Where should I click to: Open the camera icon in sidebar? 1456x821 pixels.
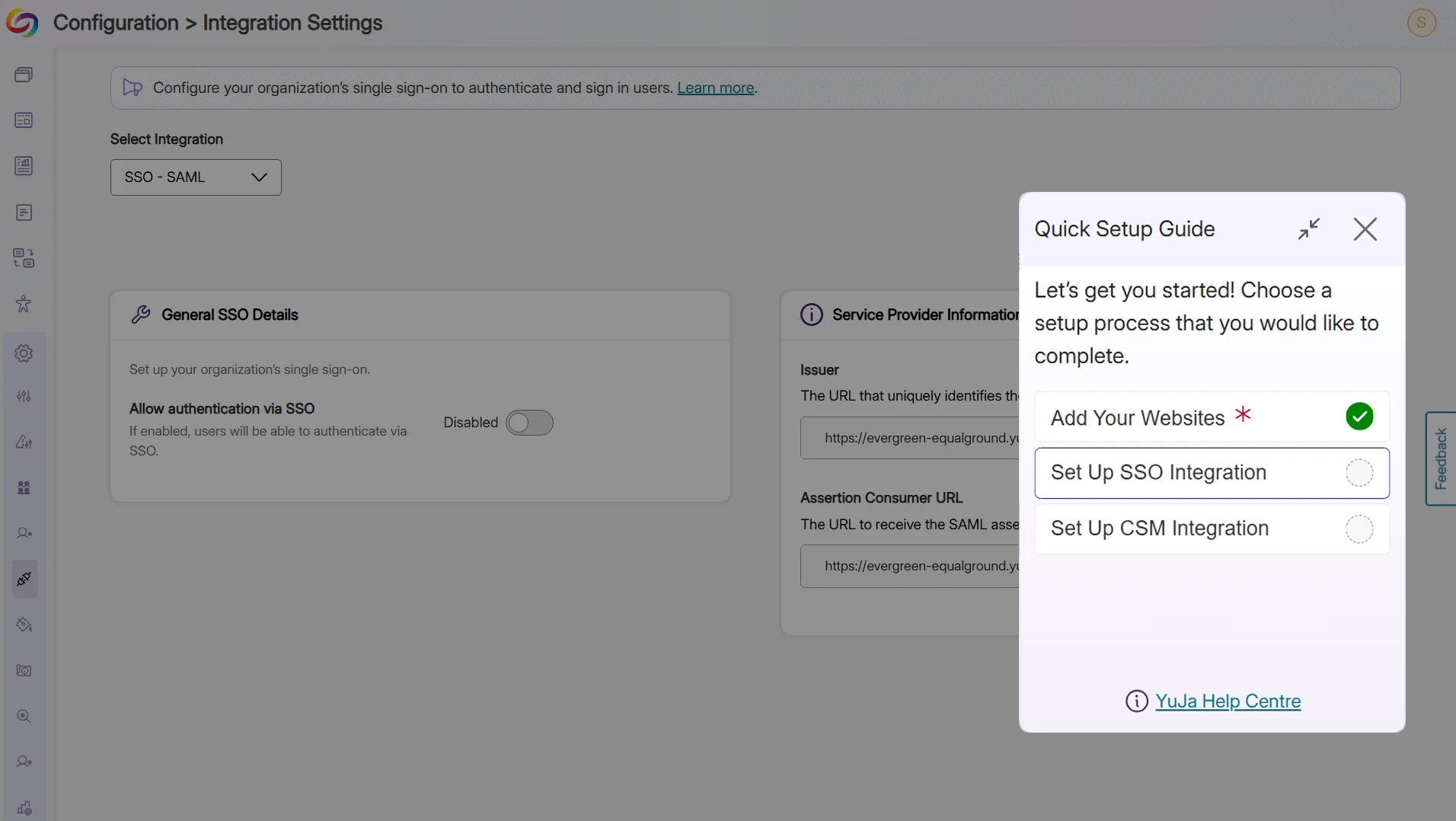coord(24,670)
